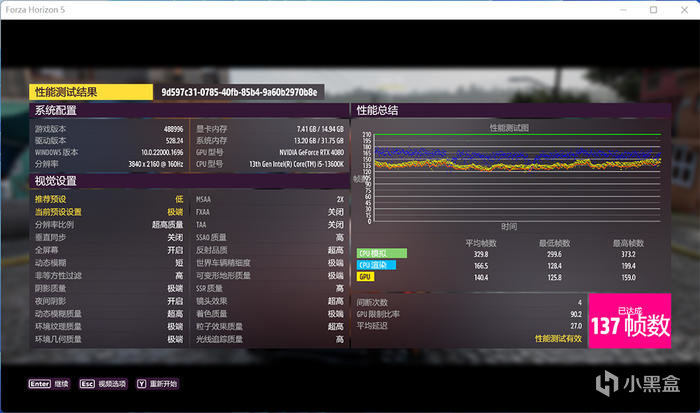Click the 视觉设置 section header

189,181
